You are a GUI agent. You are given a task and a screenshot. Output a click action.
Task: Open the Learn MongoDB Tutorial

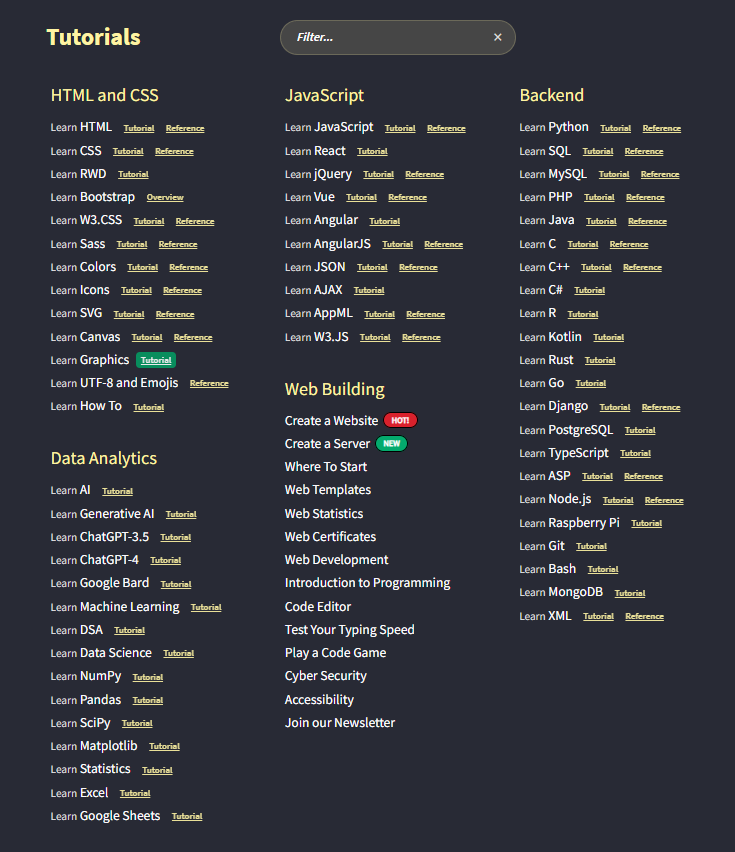tap(629, 592)
